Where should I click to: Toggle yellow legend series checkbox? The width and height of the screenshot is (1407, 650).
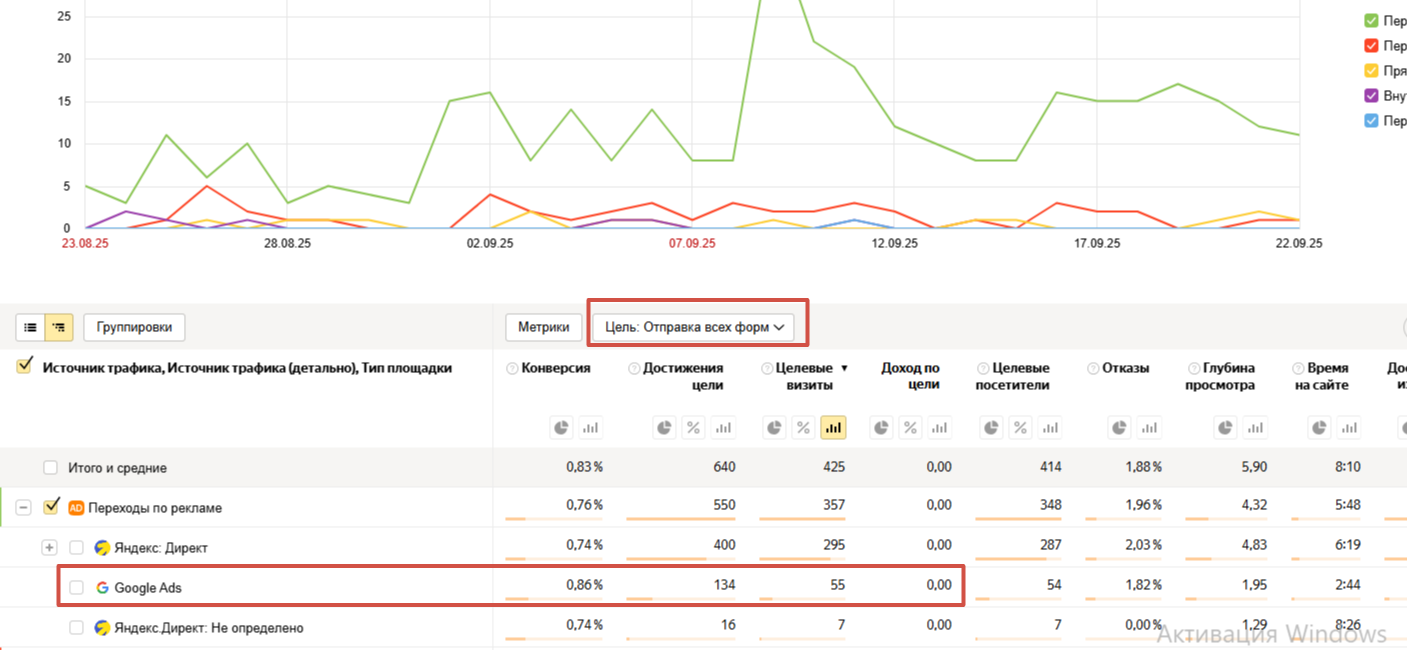coord(1372,70)
